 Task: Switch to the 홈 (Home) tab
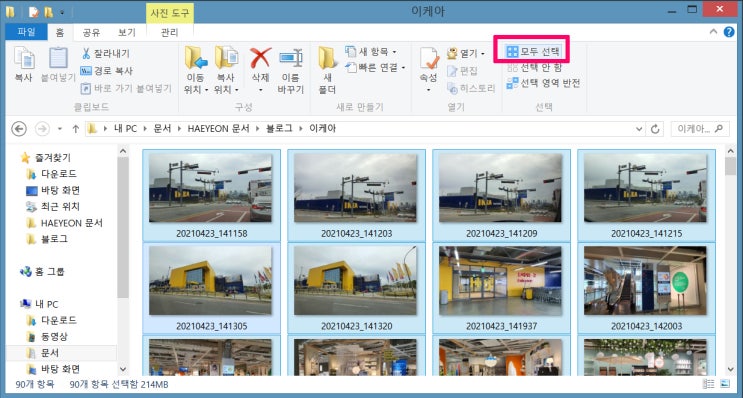[x=60, y=32]
